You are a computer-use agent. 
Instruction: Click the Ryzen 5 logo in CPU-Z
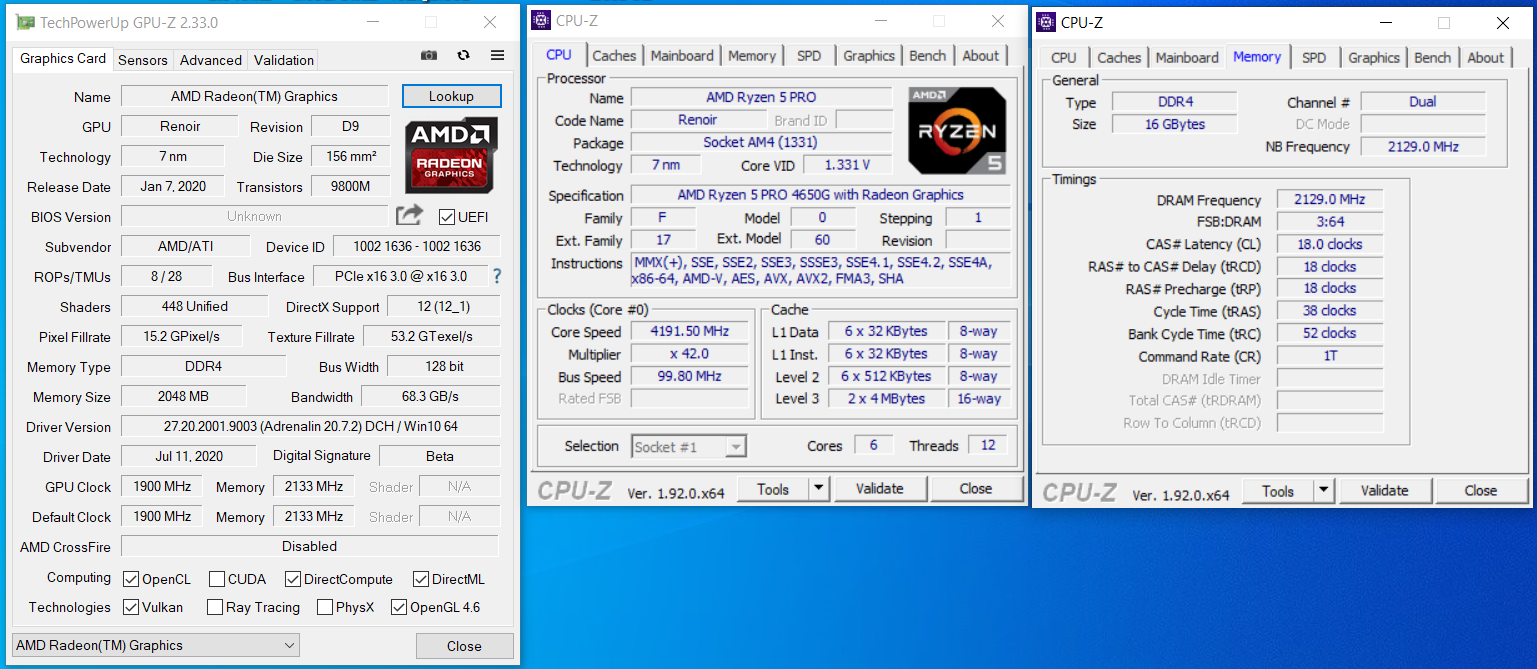pyautogui.click(x=957, y=130)
